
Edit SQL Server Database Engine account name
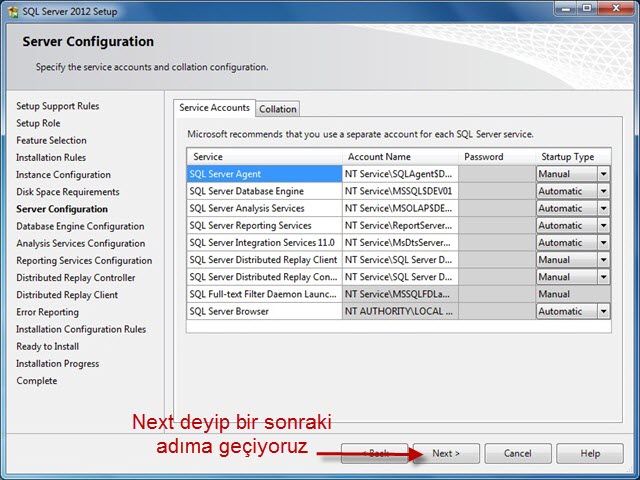399,191
